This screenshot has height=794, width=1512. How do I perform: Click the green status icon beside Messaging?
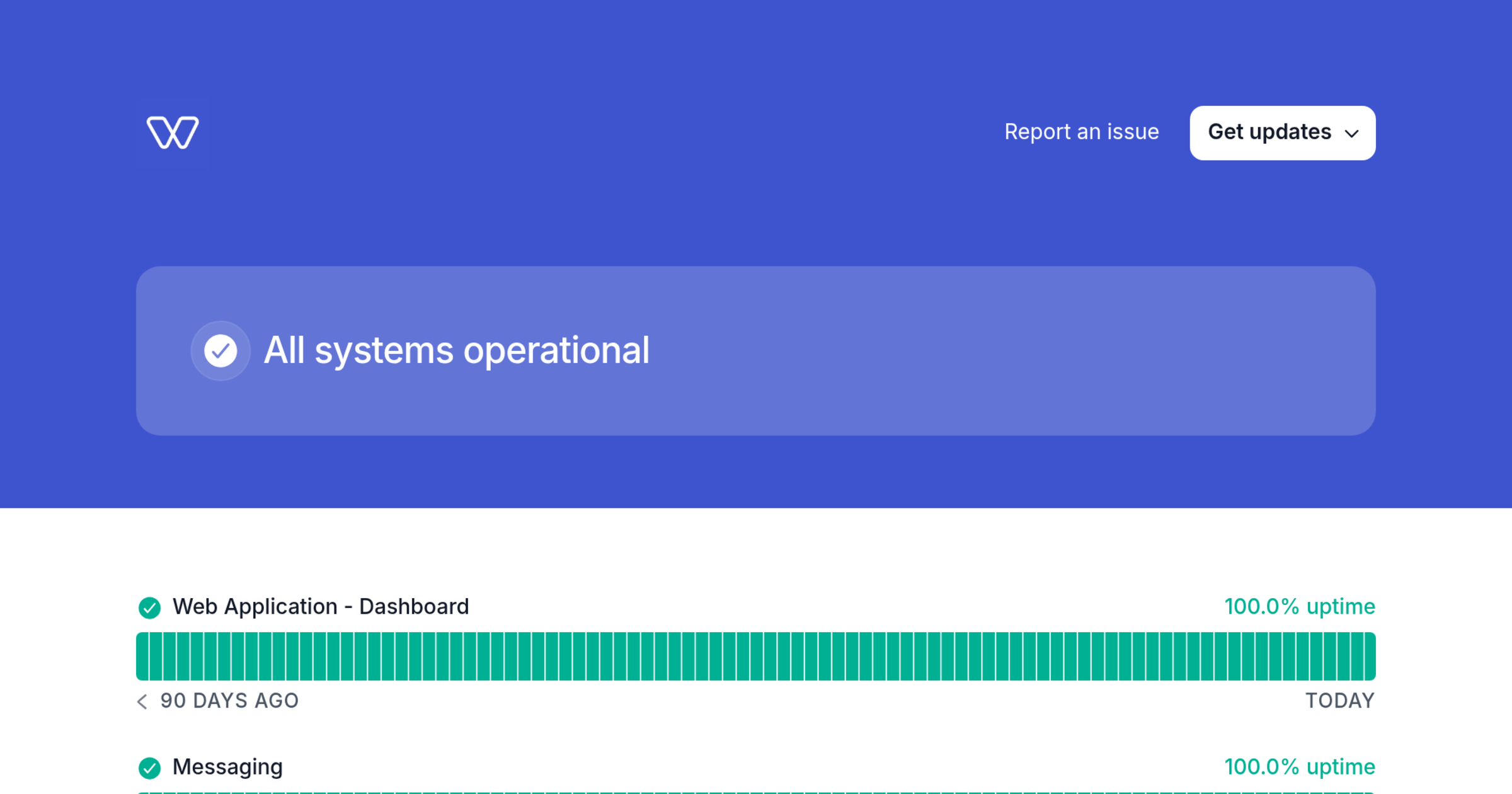pos(149,768)
